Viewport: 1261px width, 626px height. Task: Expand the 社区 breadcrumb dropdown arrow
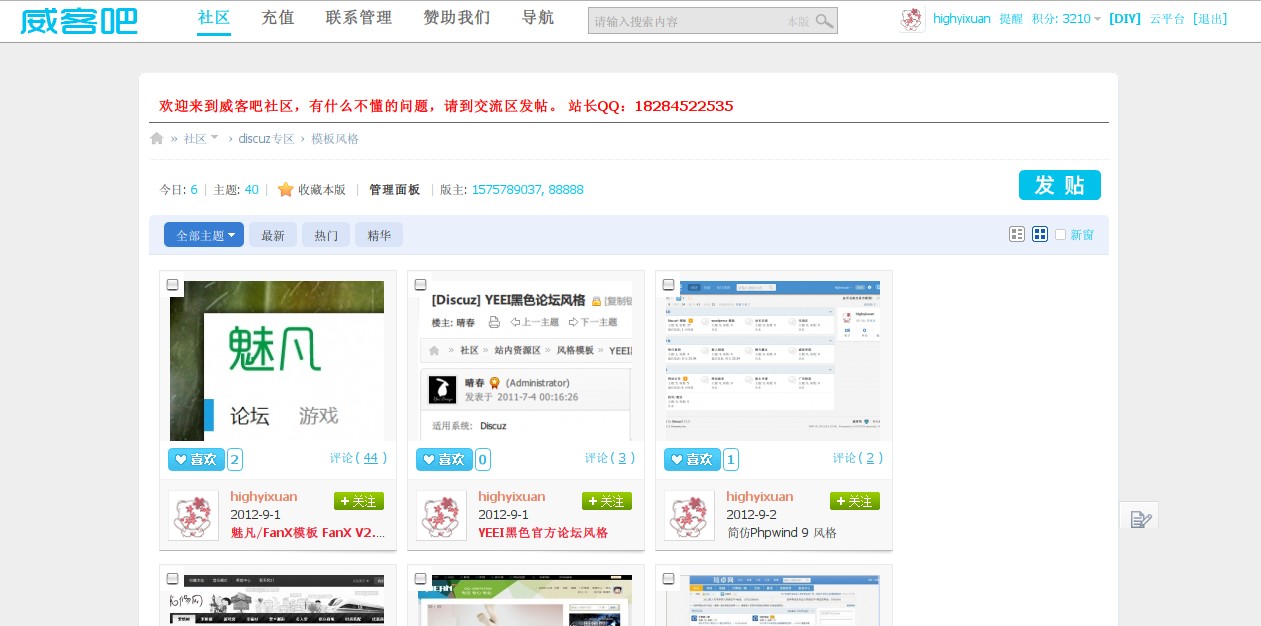point(214,137)
